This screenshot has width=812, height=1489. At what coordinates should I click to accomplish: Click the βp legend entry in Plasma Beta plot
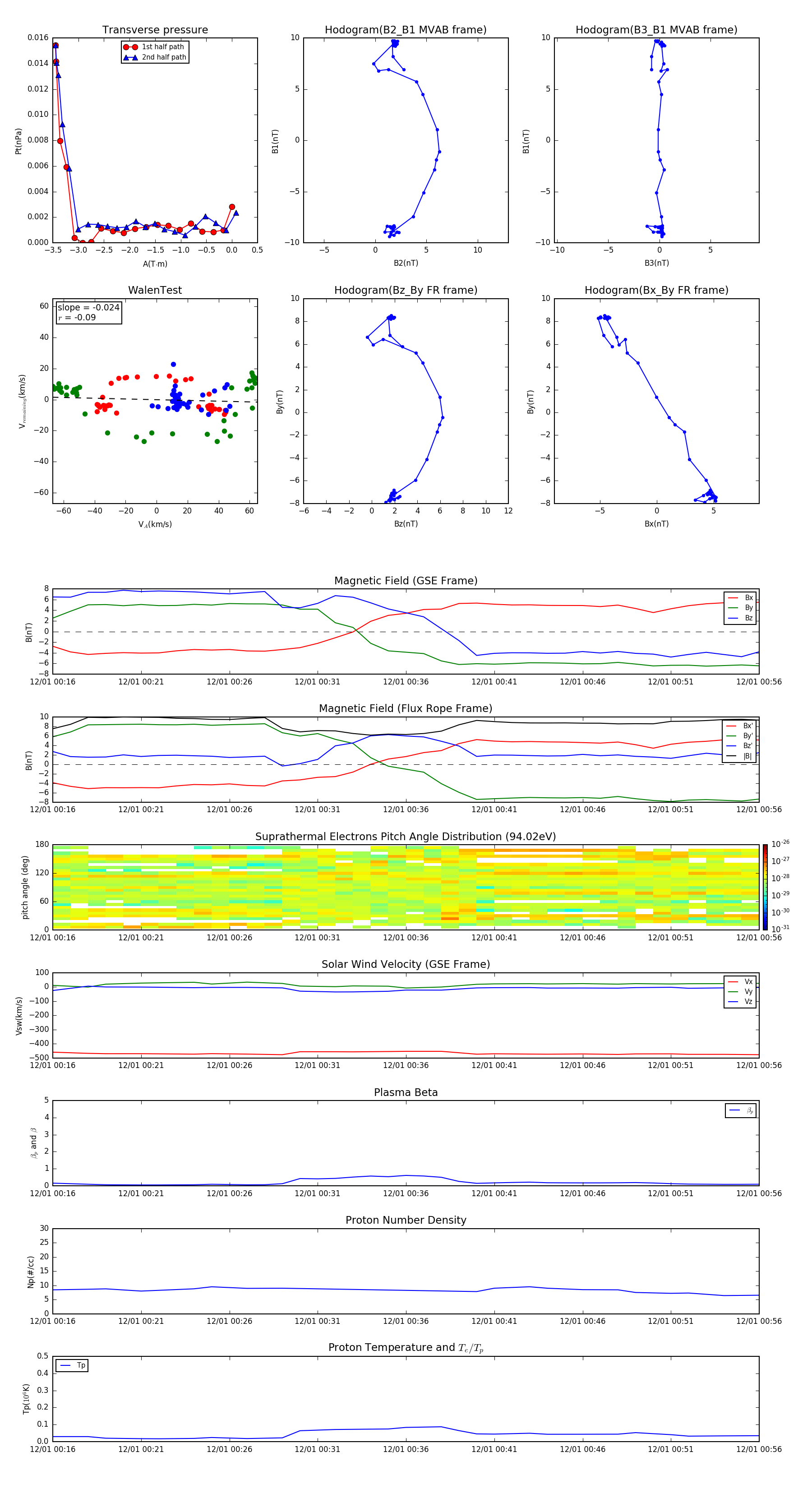tap(741, 1110)
